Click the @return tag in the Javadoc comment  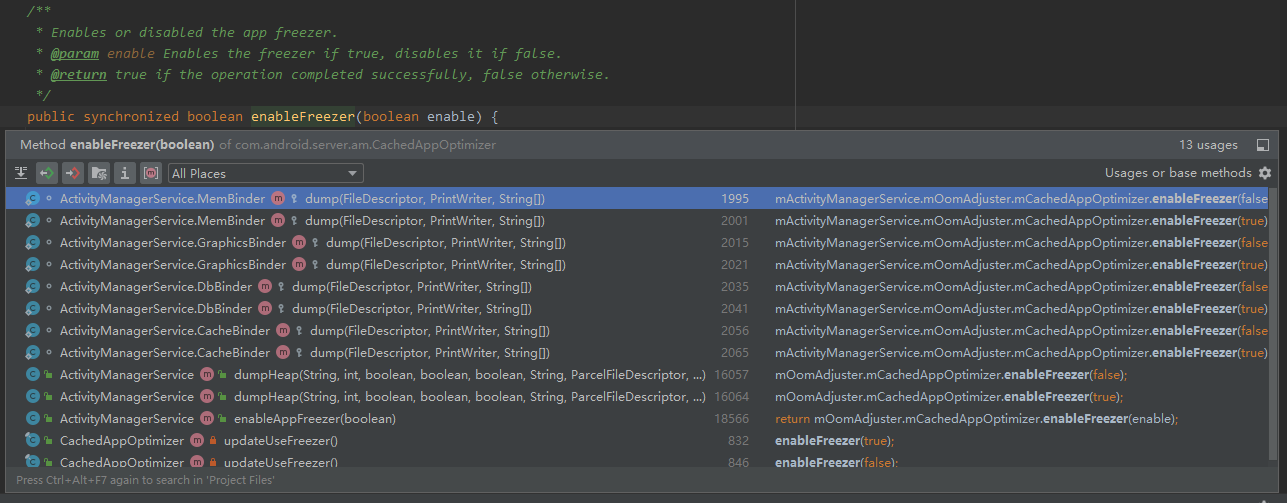(x=79, y=74)
